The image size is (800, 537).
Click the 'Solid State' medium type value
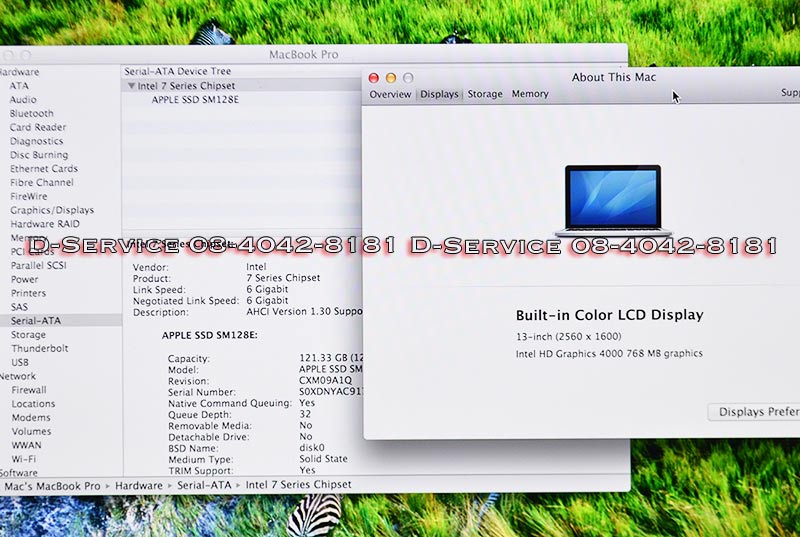tap(323, 458)
